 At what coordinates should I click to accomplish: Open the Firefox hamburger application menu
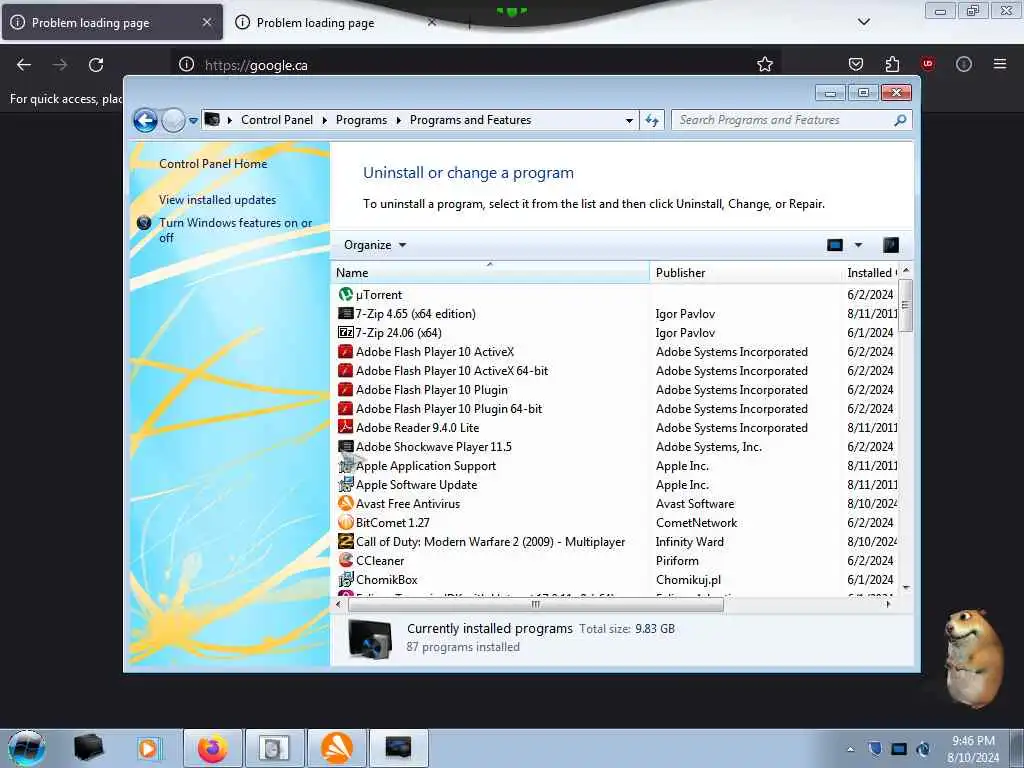click(999, 64)
